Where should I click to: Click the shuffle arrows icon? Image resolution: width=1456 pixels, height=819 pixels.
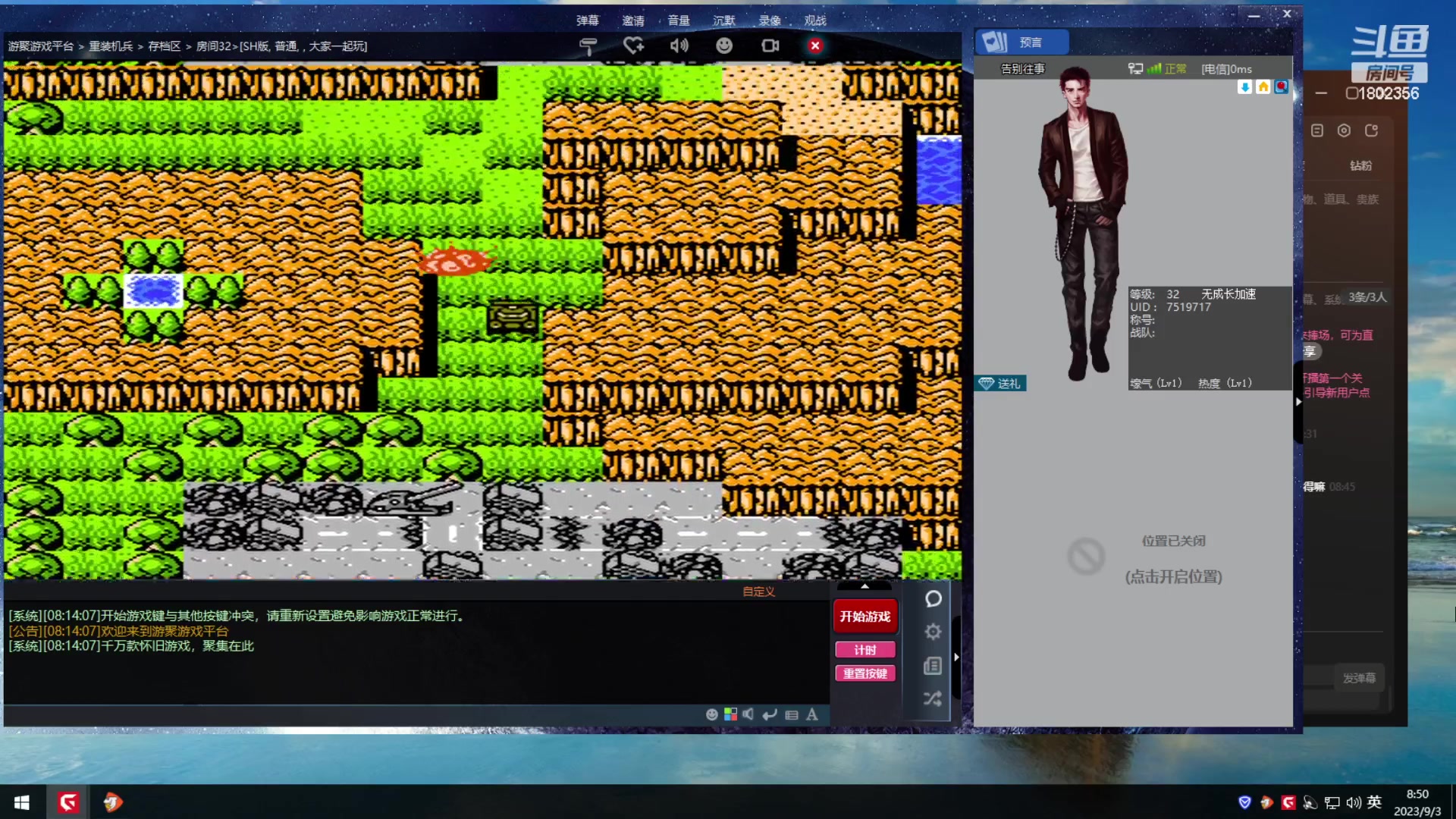[x=933, y=698]
